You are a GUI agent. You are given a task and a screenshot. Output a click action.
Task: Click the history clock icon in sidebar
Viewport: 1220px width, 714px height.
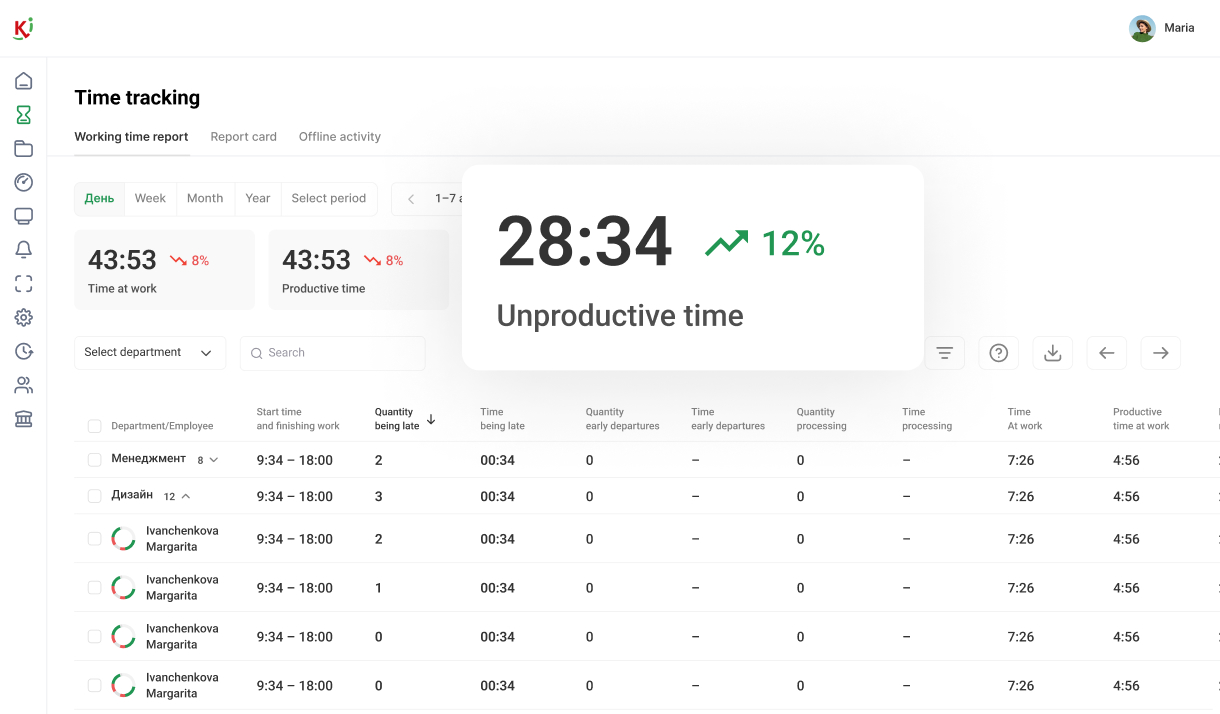[x=23, y=351]
